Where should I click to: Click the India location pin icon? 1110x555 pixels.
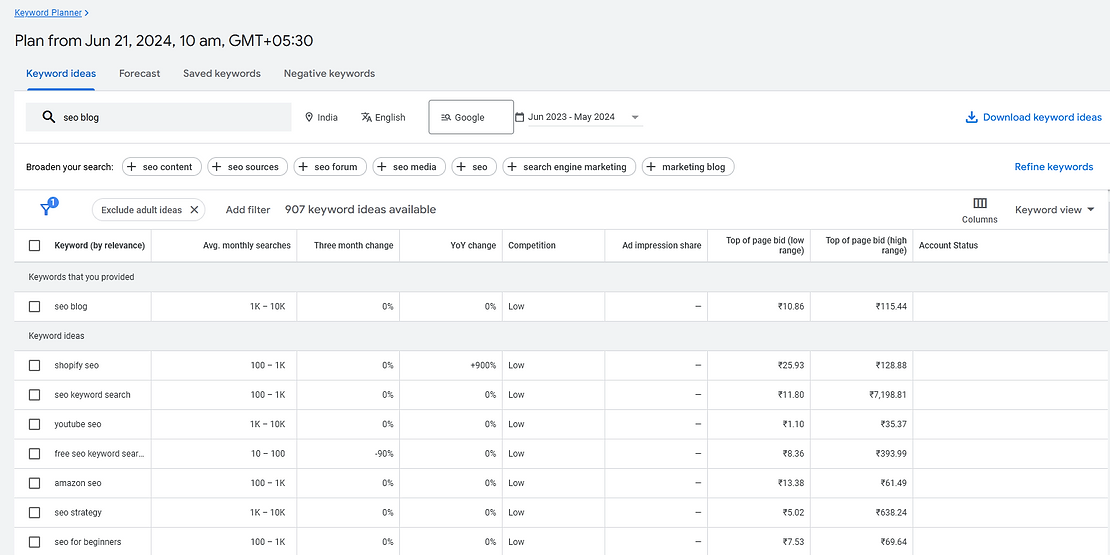tap(309, 118)
